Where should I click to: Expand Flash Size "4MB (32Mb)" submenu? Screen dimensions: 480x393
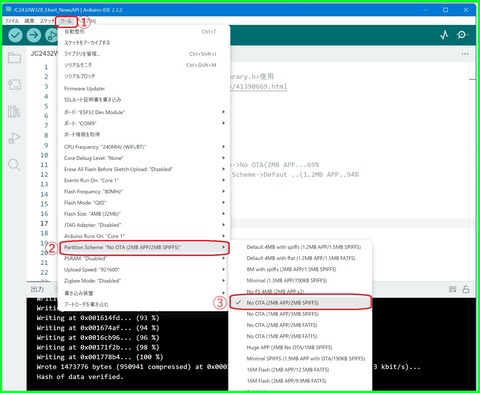coord(144,214)
